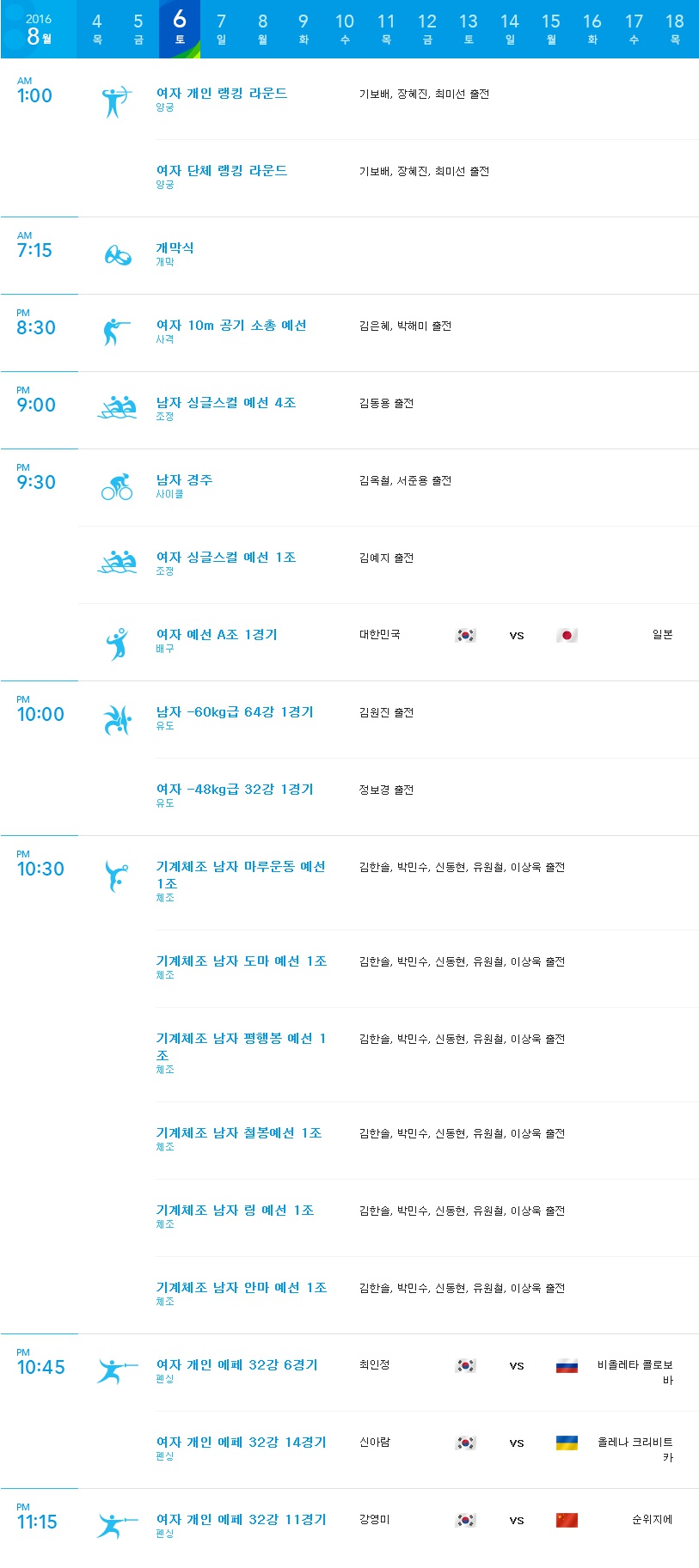
Task: Open 여자 예선 A조 1경기 volleyball link
Action: tap(217, 635)
